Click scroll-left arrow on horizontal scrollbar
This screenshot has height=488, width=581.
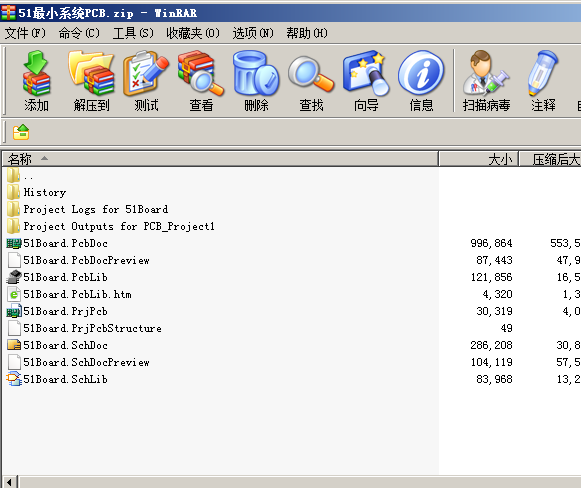click(x=9, y=482)
